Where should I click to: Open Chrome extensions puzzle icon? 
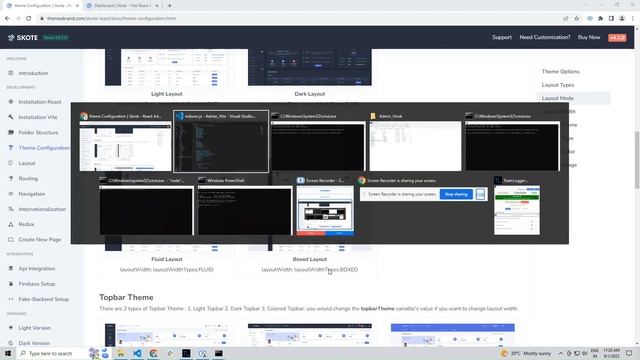[600, 18]
